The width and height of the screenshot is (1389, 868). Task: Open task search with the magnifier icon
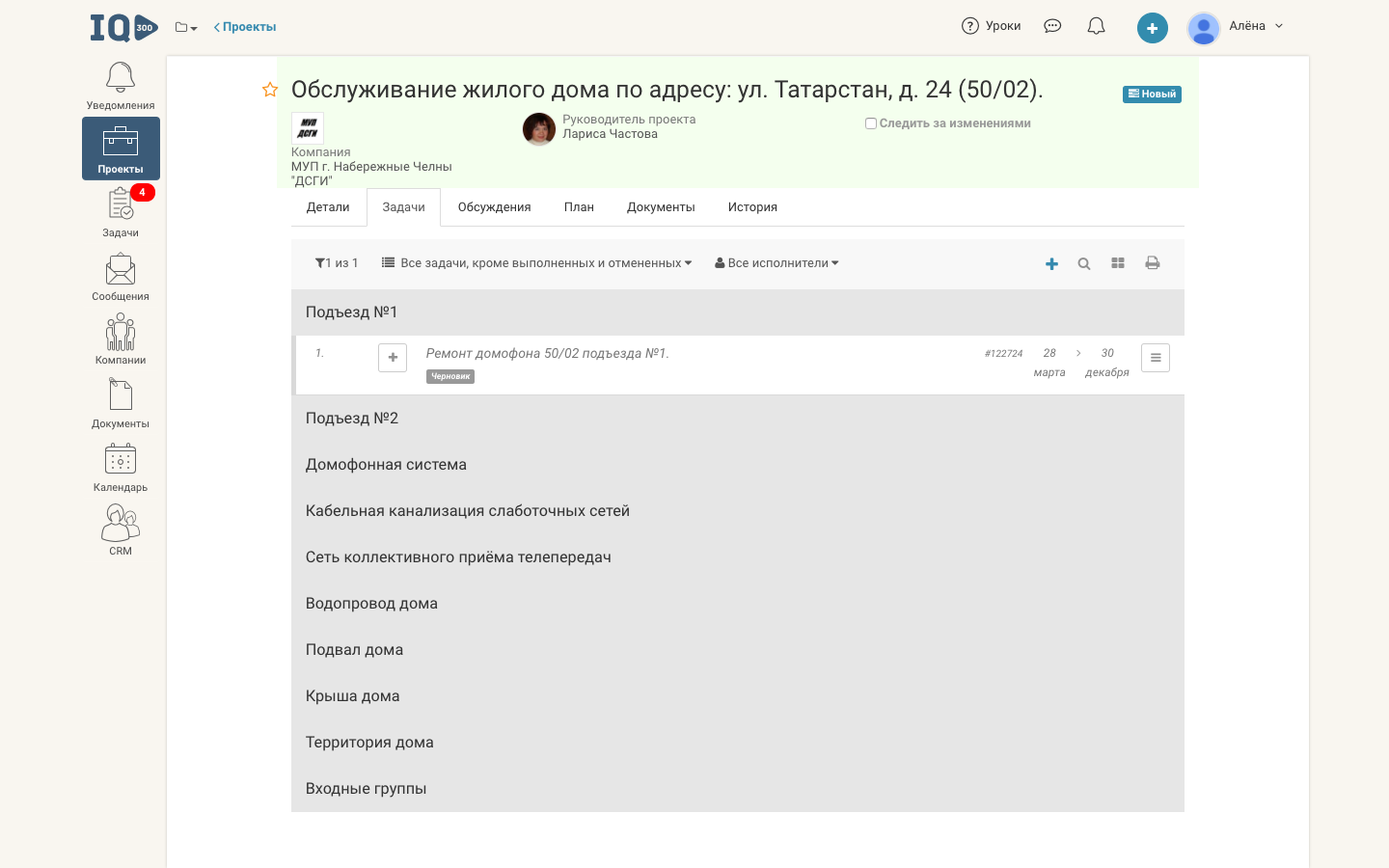click(x=1084, y=262)
